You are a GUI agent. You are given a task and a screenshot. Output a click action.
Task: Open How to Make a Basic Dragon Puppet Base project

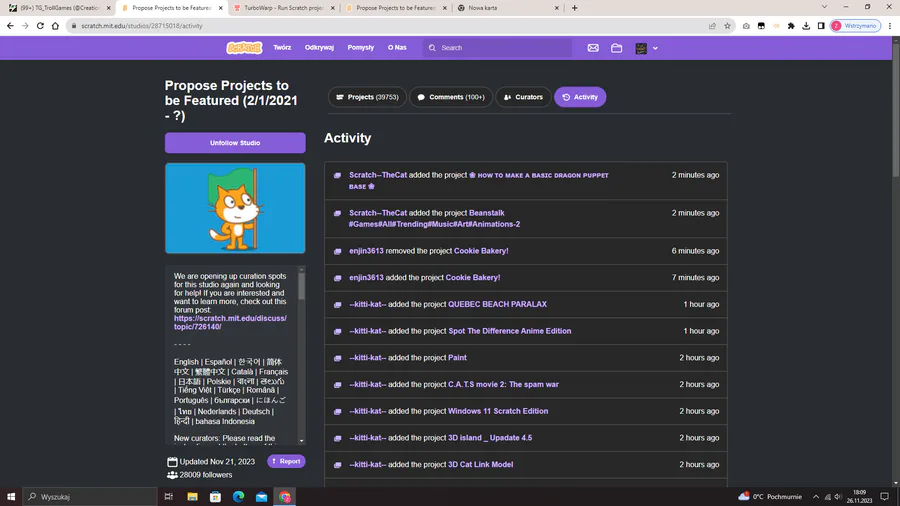(x=479, y=181)
